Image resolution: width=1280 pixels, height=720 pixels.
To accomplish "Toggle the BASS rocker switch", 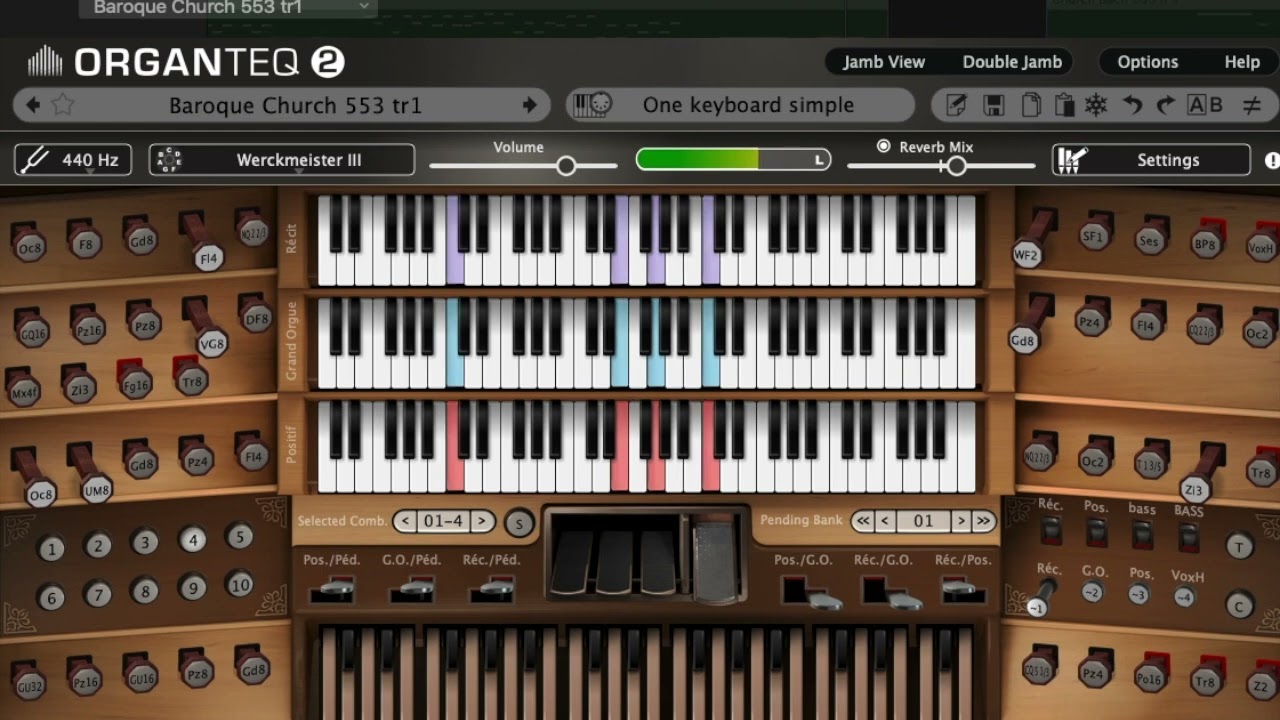I will click(1188, 537).
